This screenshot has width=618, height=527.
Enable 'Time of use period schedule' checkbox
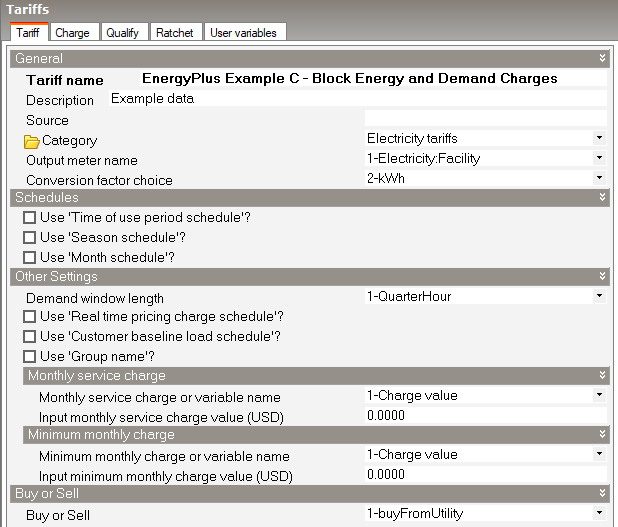(30, 218)
